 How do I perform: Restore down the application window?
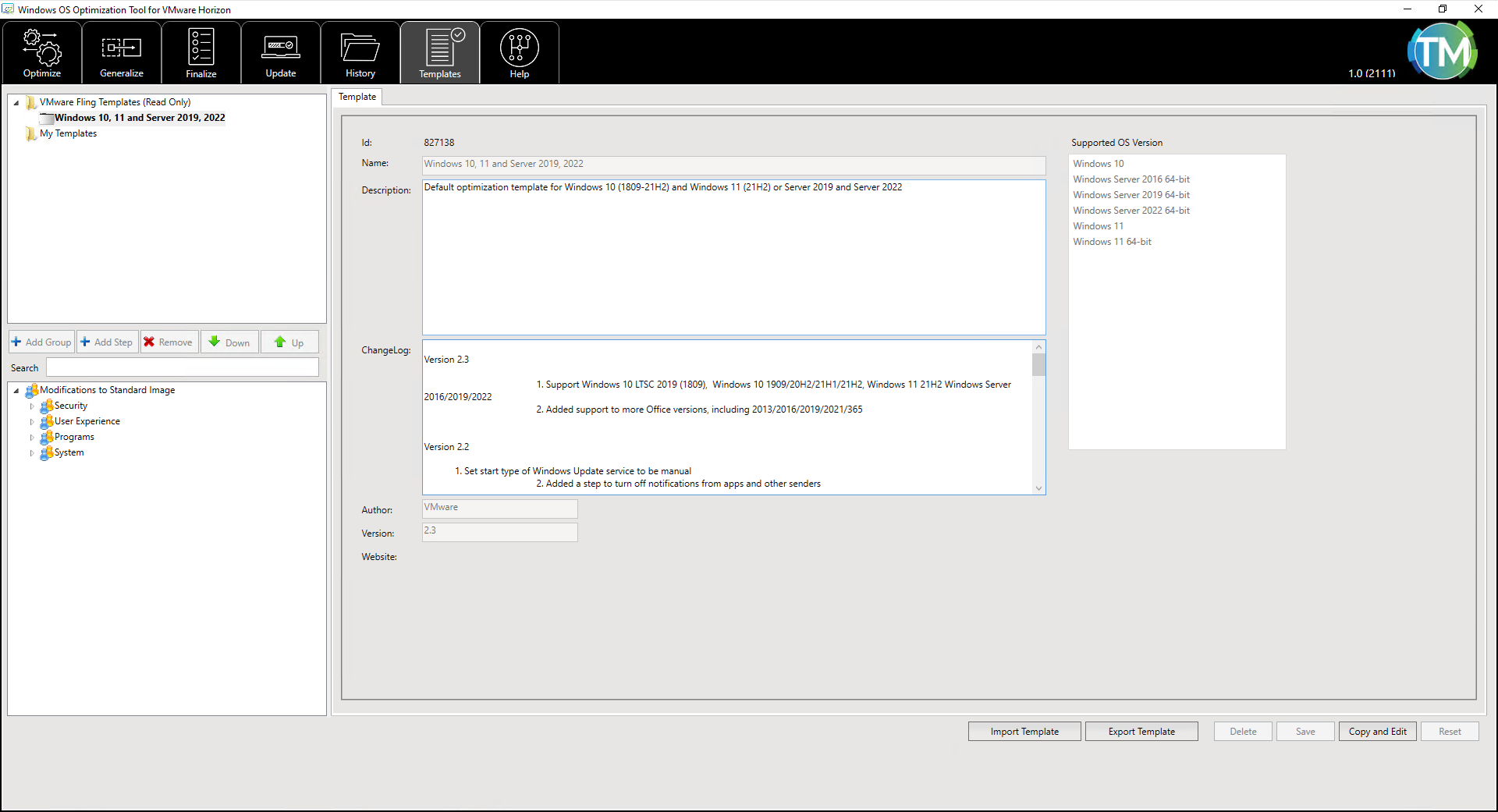[1443, 9]
